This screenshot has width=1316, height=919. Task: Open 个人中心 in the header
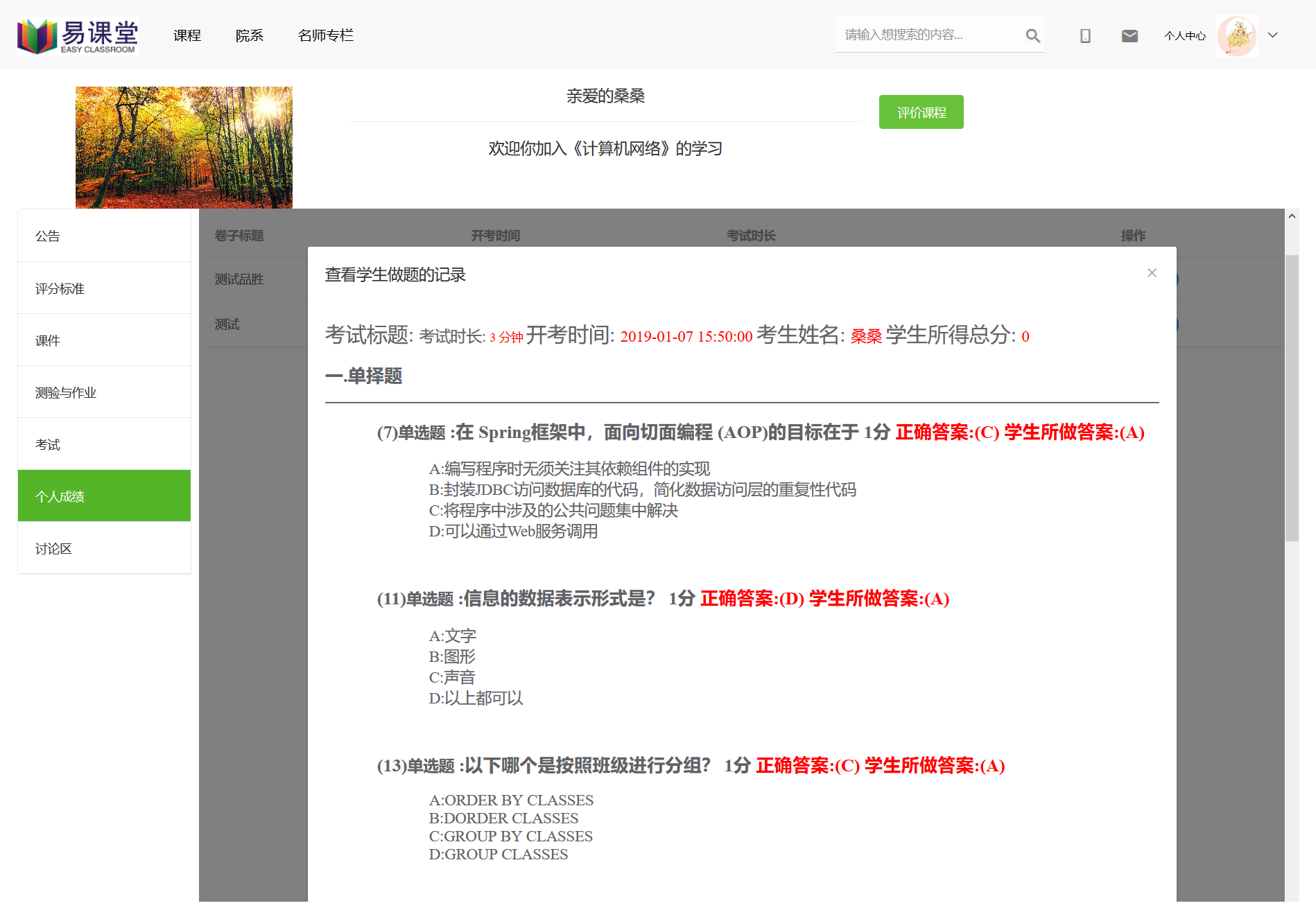(x=1184, y=35)
